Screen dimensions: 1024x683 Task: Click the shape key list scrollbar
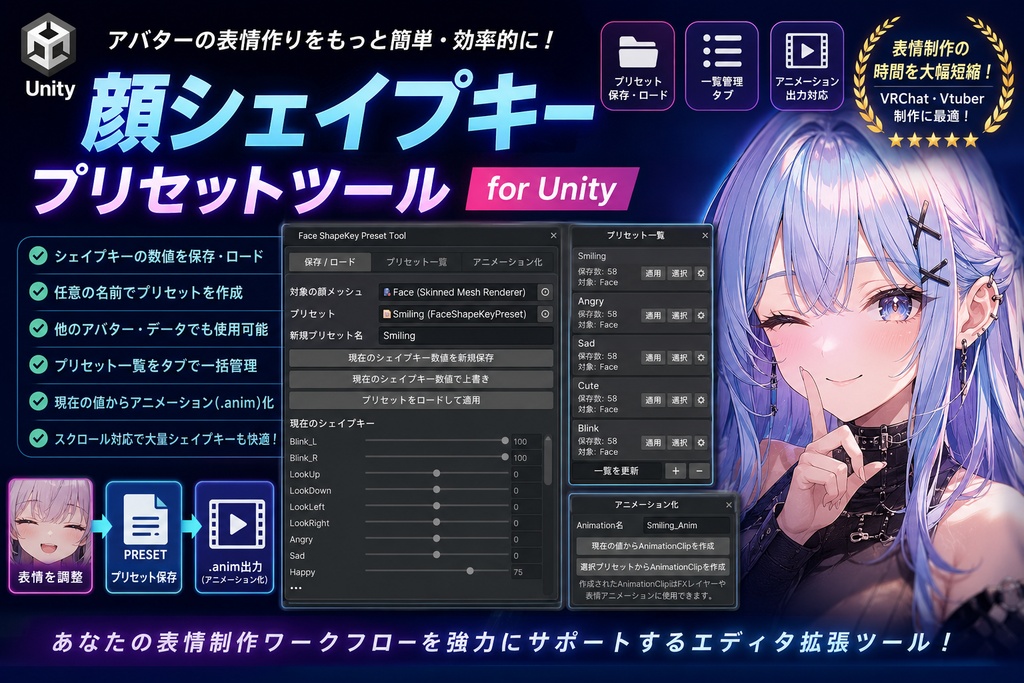[x=548, y=461]
